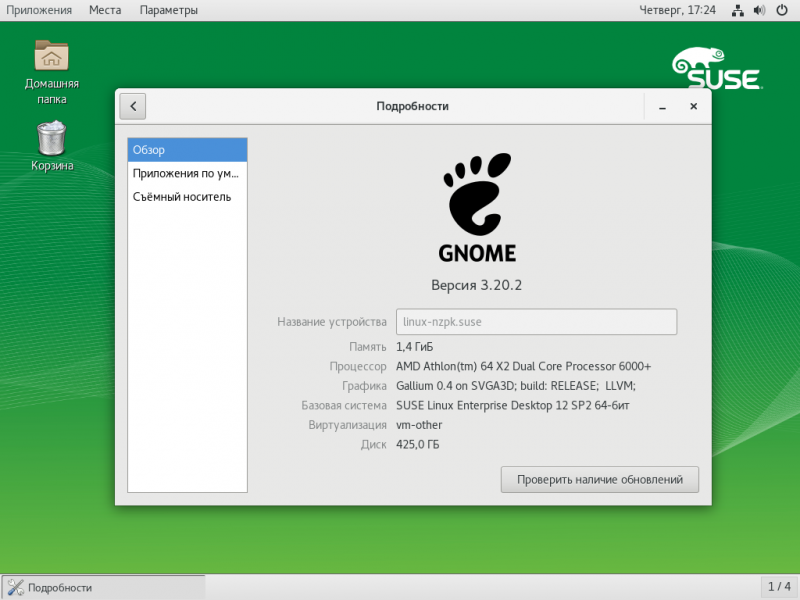
Task: Click the tools icon in the taskbar entry
Action: tap(15, 588)
